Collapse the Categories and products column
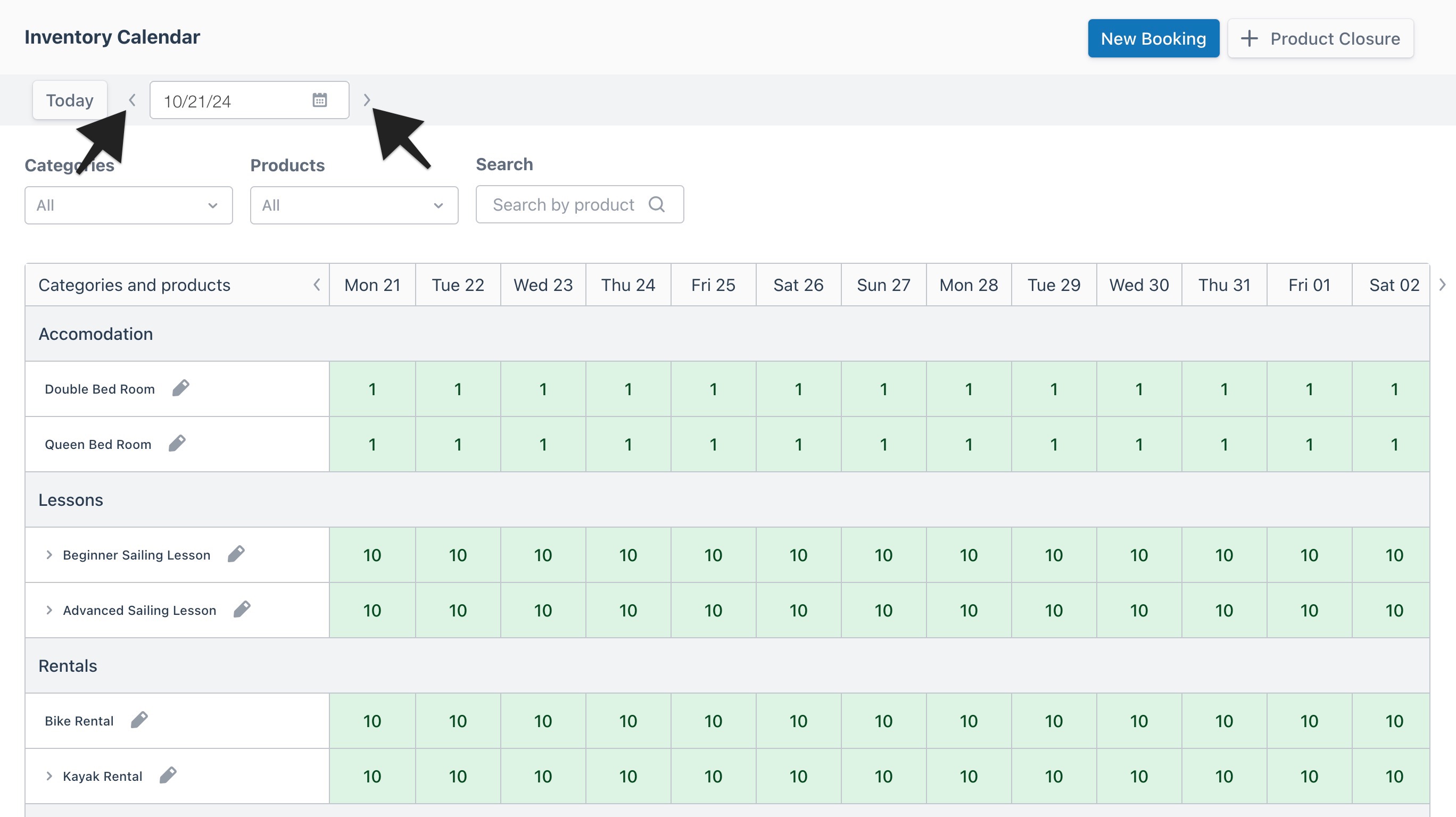Screen dimensions: 1456x817 click(317, 285)
